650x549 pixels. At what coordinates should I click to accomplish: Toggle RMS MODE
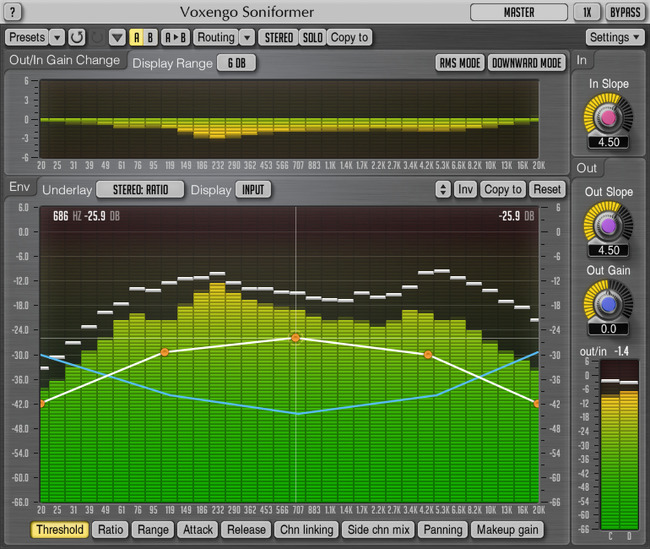click(460, 63)
